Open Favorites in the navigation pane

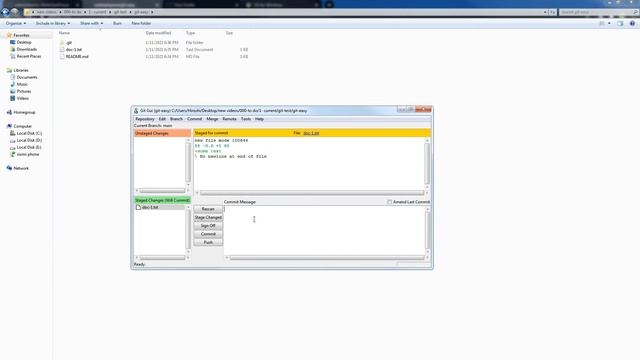(21, 35)
